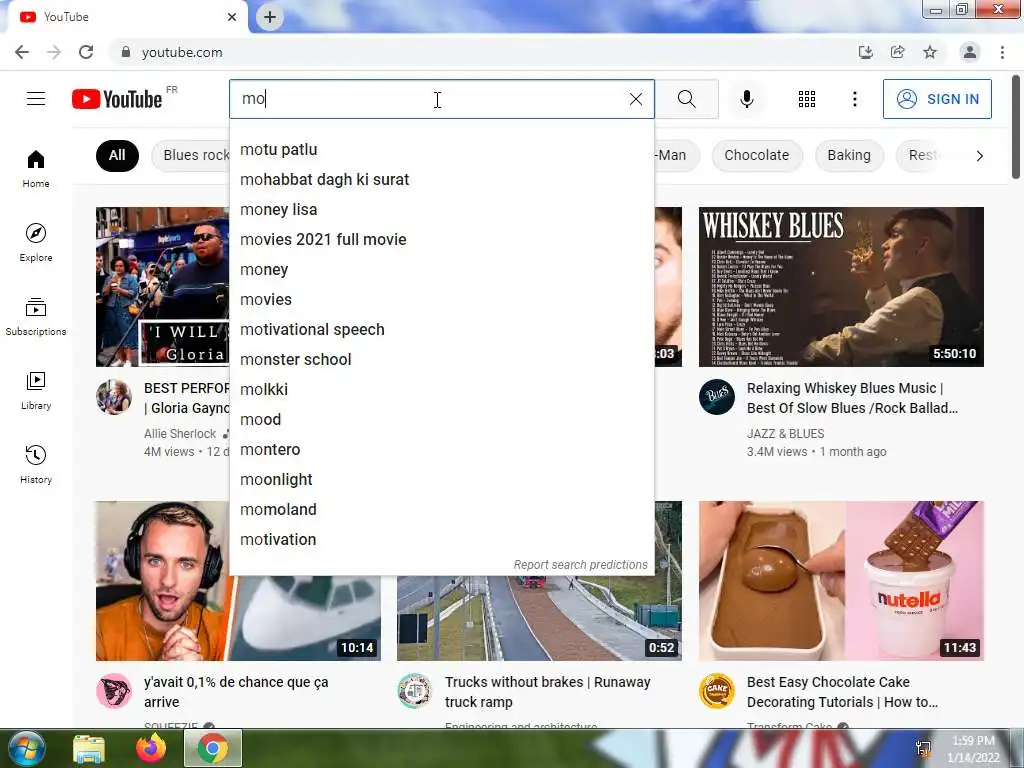Show more filter chips with right chevron
This screenshot has width=1024, height=768.
point(979,155)
